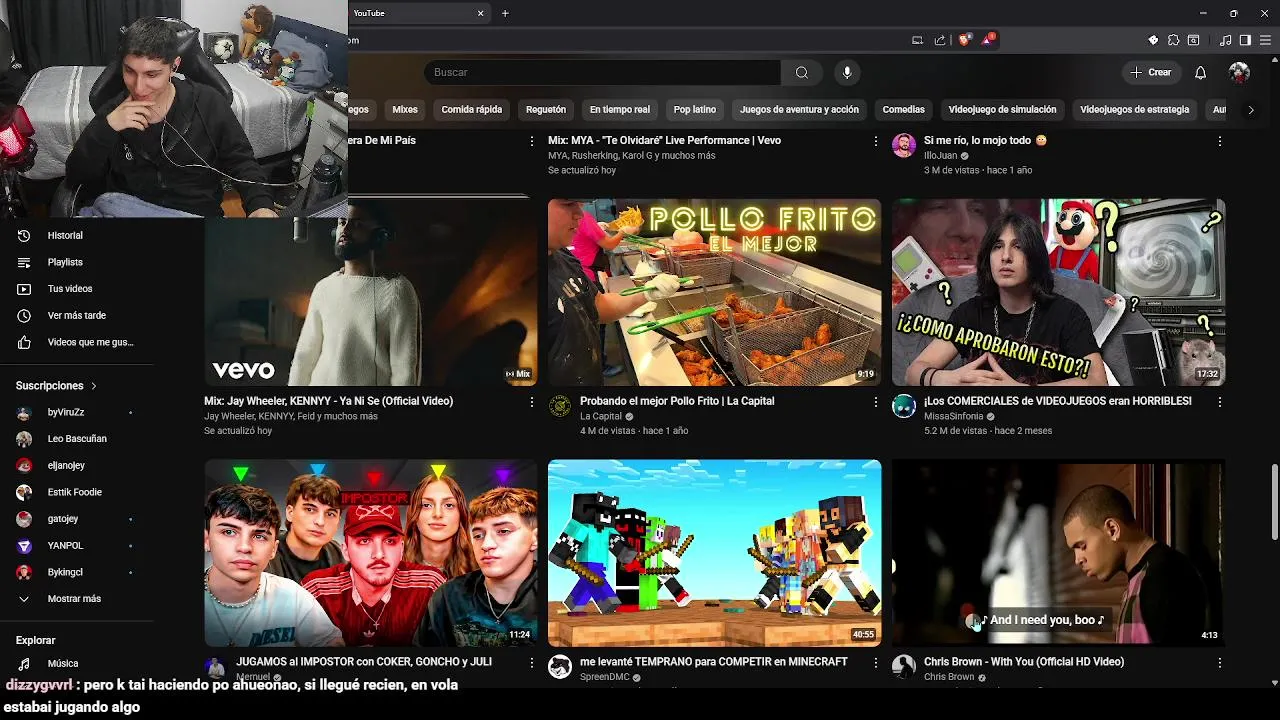This screenshot has height=720, width=1280.
Task: Click La Capital channel avatar
Action: click(560, 406)
